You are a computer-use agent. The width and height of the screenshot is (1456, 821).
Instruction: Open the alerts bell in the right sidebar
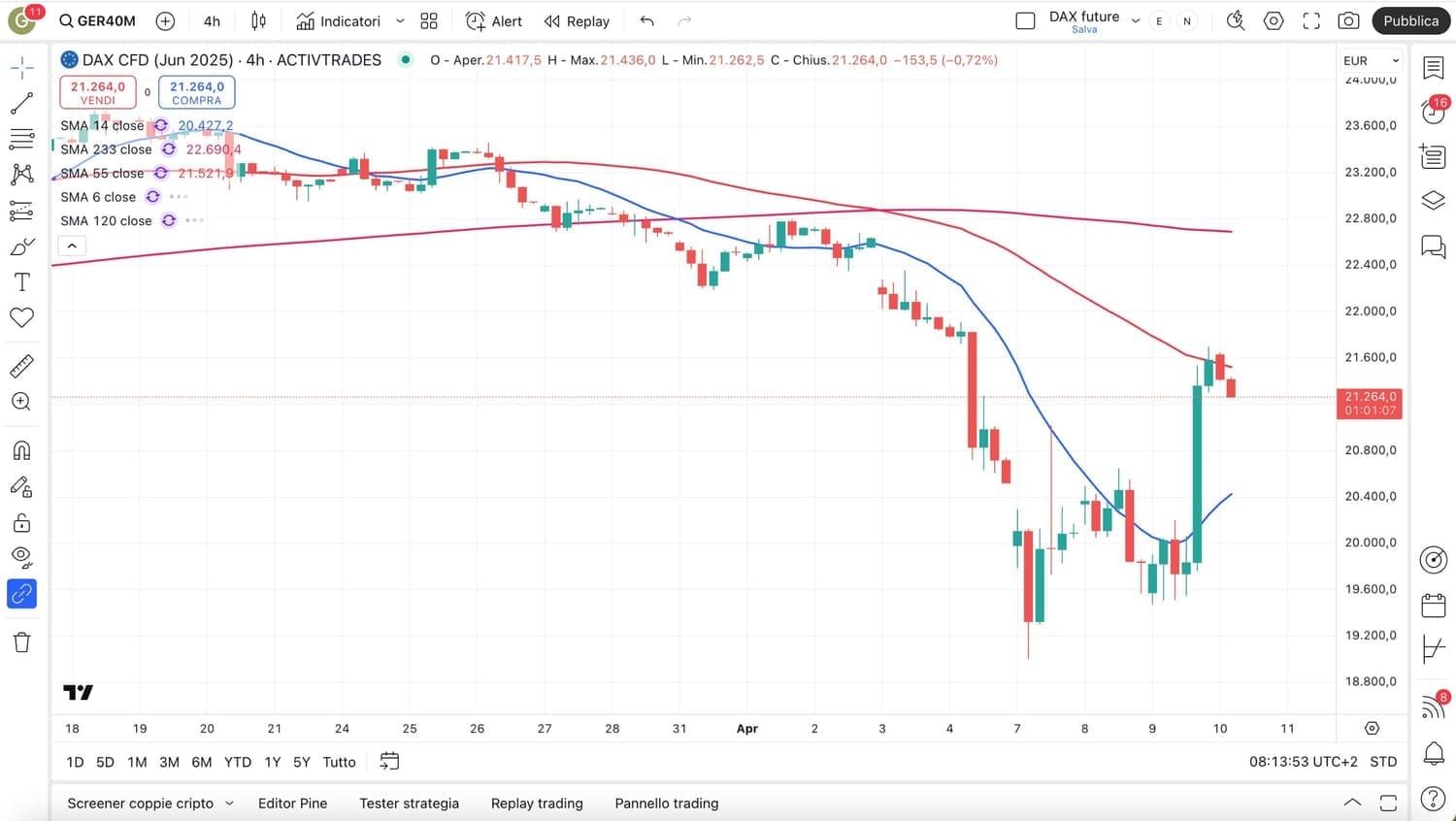tap(1433, 752)
